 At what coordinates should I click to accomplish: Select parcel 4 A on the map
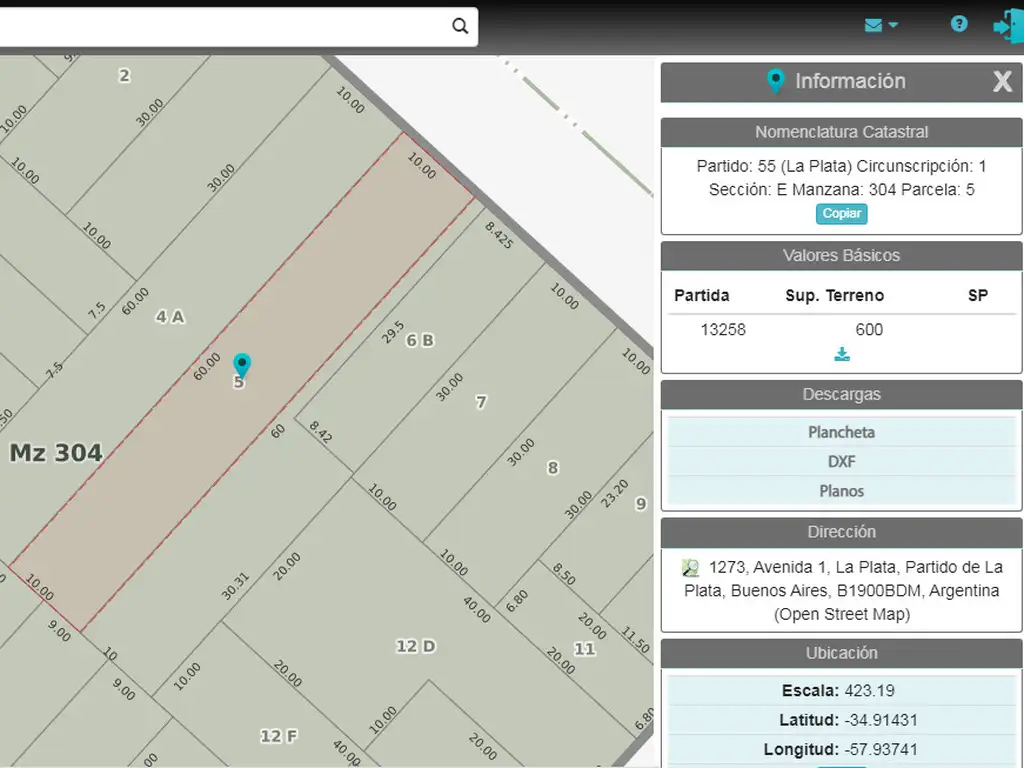170,317
